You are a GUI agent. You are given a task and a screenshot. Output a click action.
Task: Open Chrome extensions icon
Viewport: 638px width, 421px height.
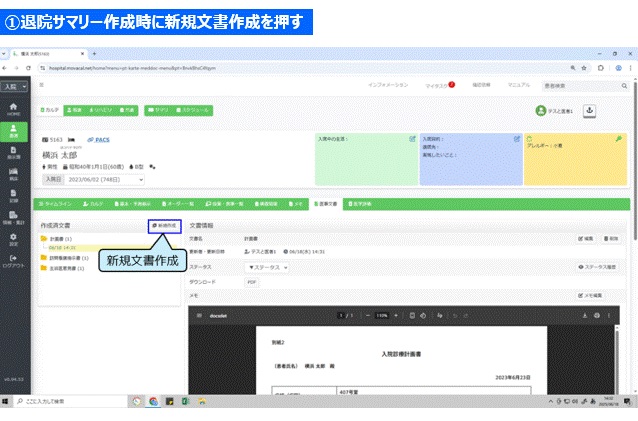(601, 68)
